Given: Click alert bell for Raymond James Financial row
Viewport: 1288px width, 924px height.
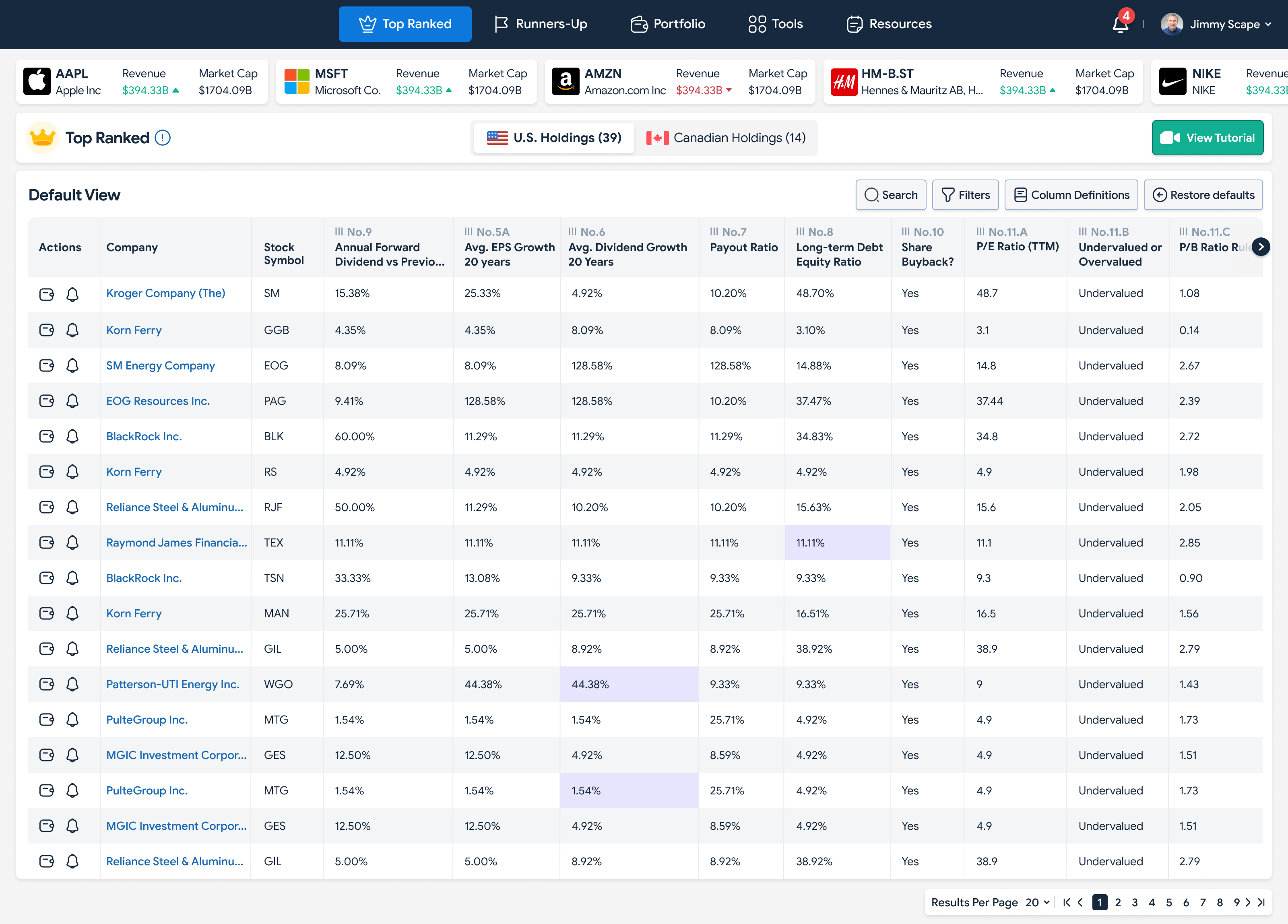Looking at the screenshot, I should click(72, 542).
